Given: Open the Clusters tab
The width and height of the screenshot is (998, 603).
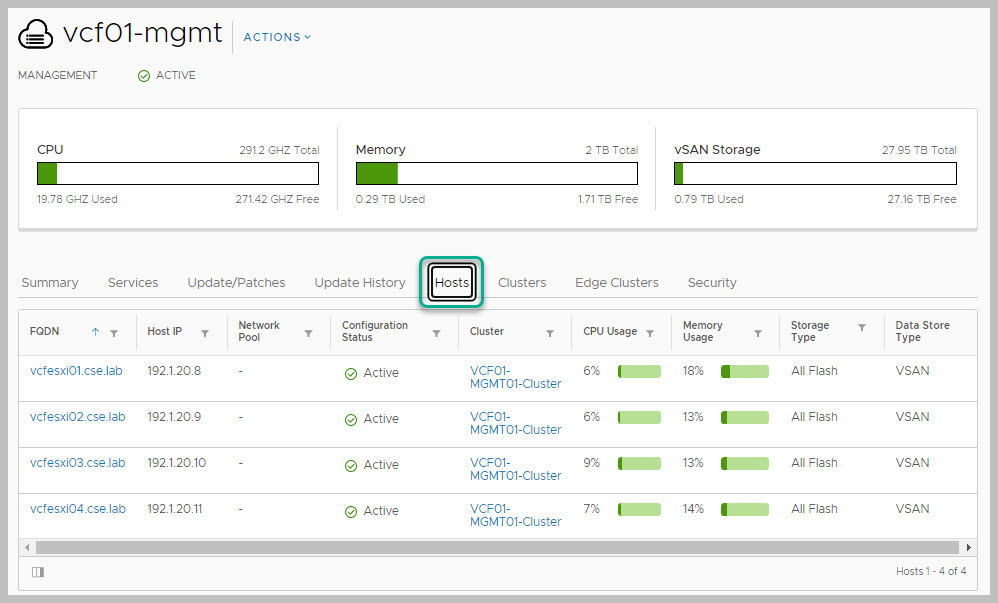Looking at the screenshot, I should (x=522, y=283).
